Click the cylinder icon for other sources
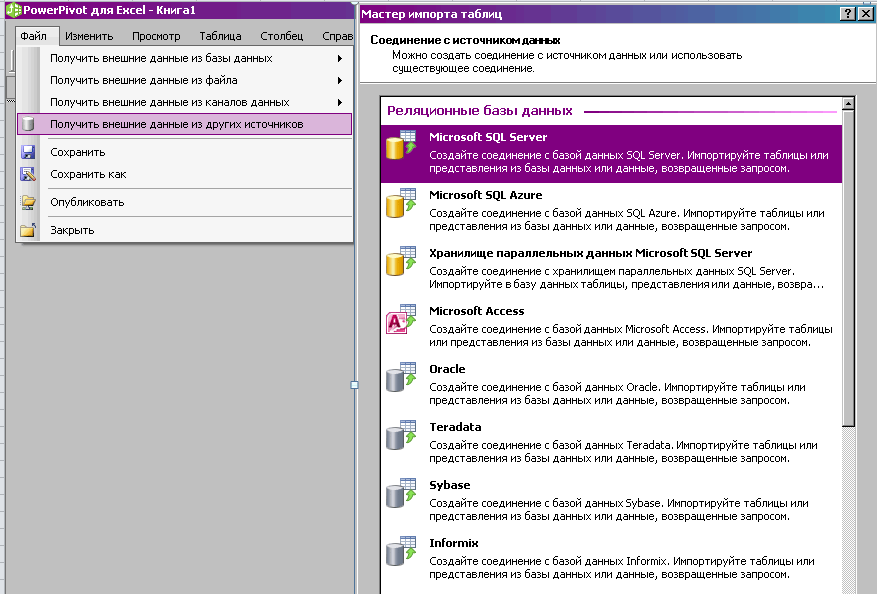Image resolution: width=877 pixels, height=594 pixels. (x=28, y=124)
